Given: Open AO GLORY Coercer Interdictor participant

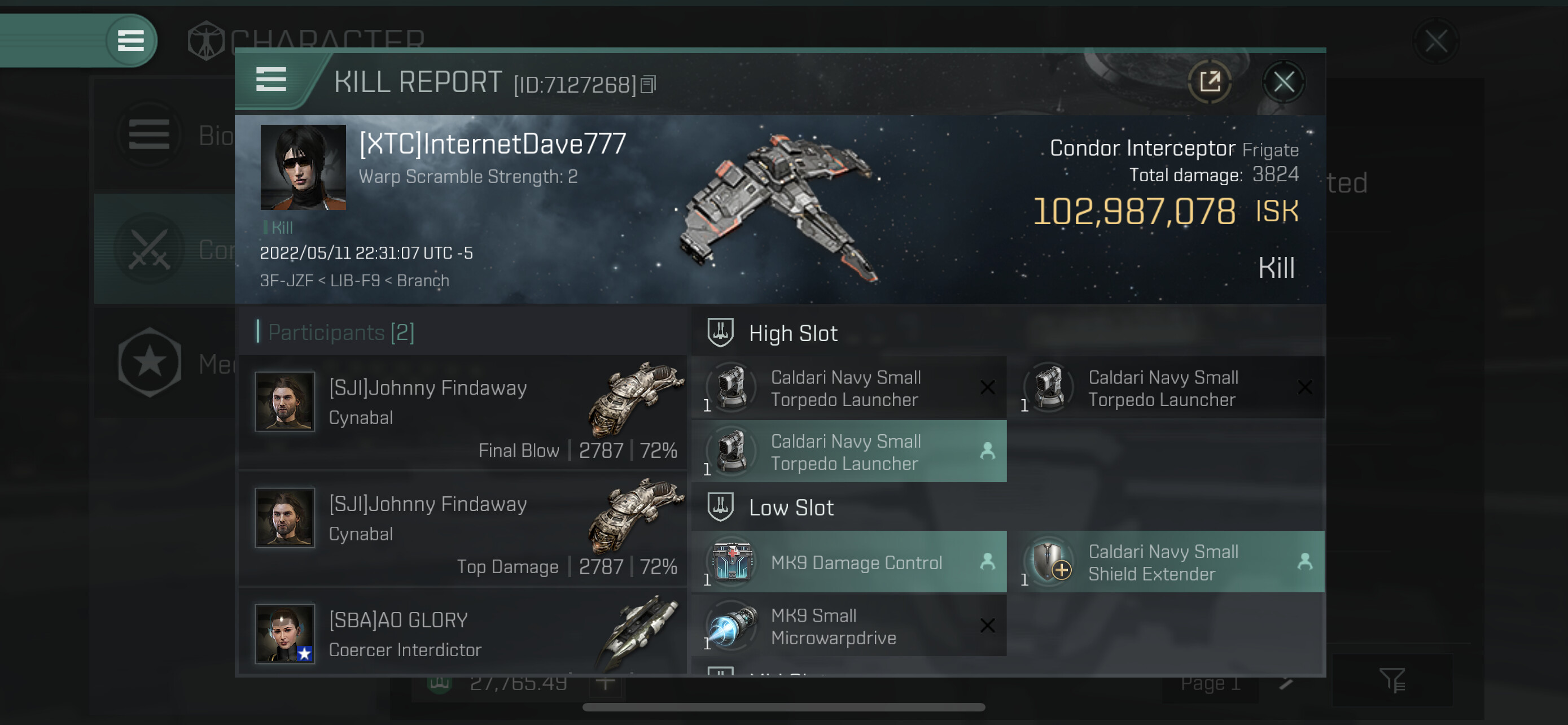Looking at the screenshot, I should 463,633.
